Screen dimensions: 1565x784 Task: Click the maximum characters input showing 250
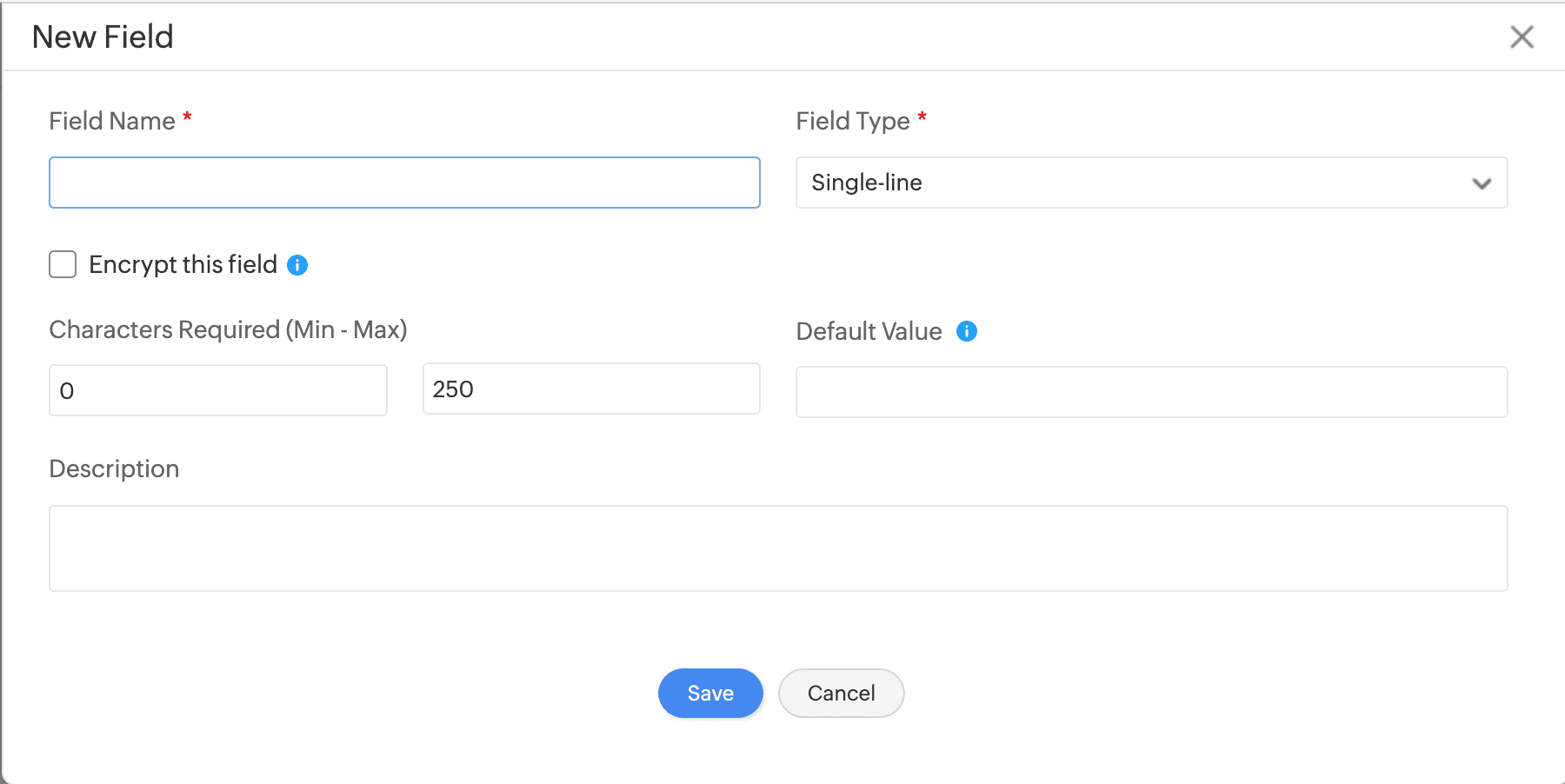coord(591,389)
